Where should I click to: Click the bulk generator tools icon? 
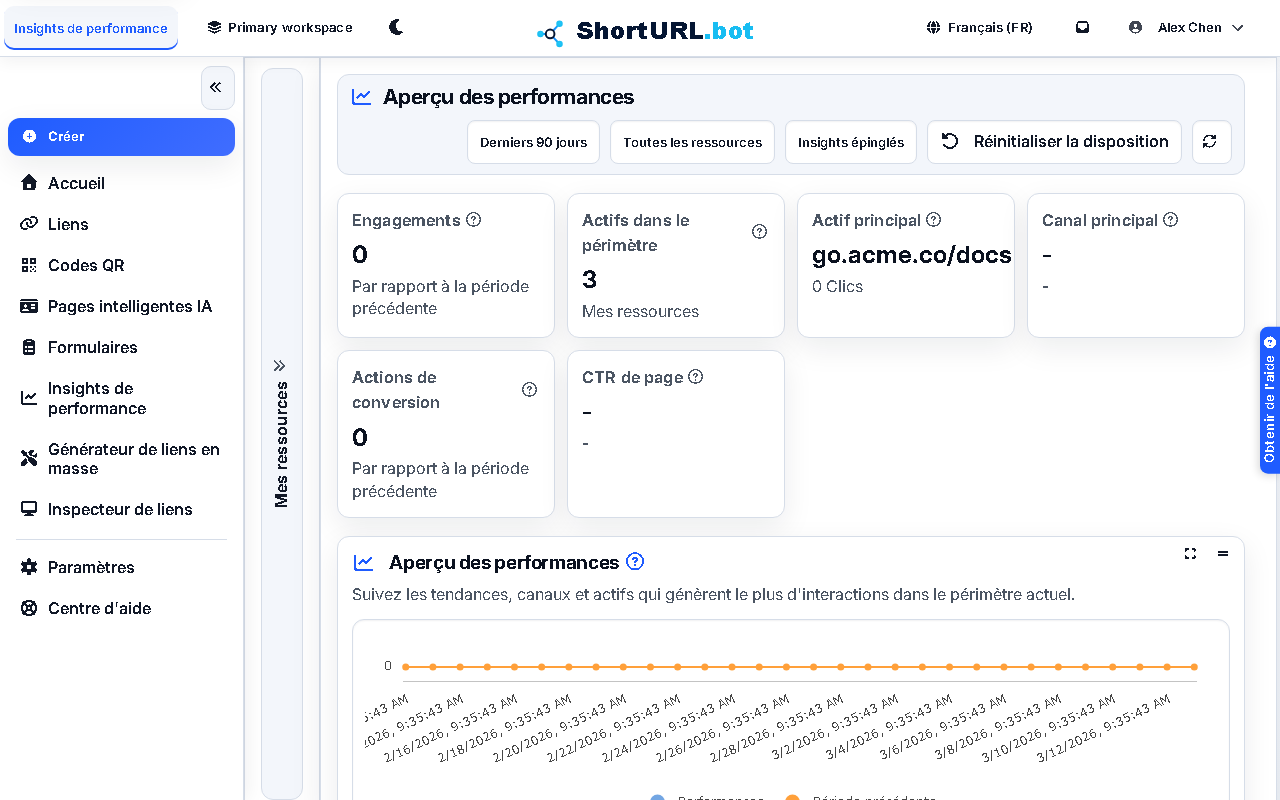tap(29, 458)
